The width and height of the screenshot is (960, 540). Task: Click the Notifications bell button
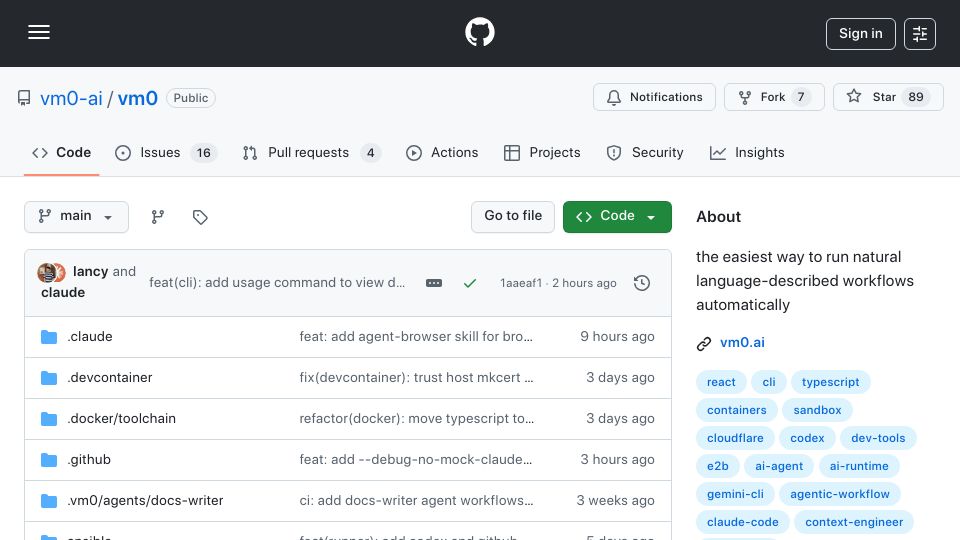point(654,97)
